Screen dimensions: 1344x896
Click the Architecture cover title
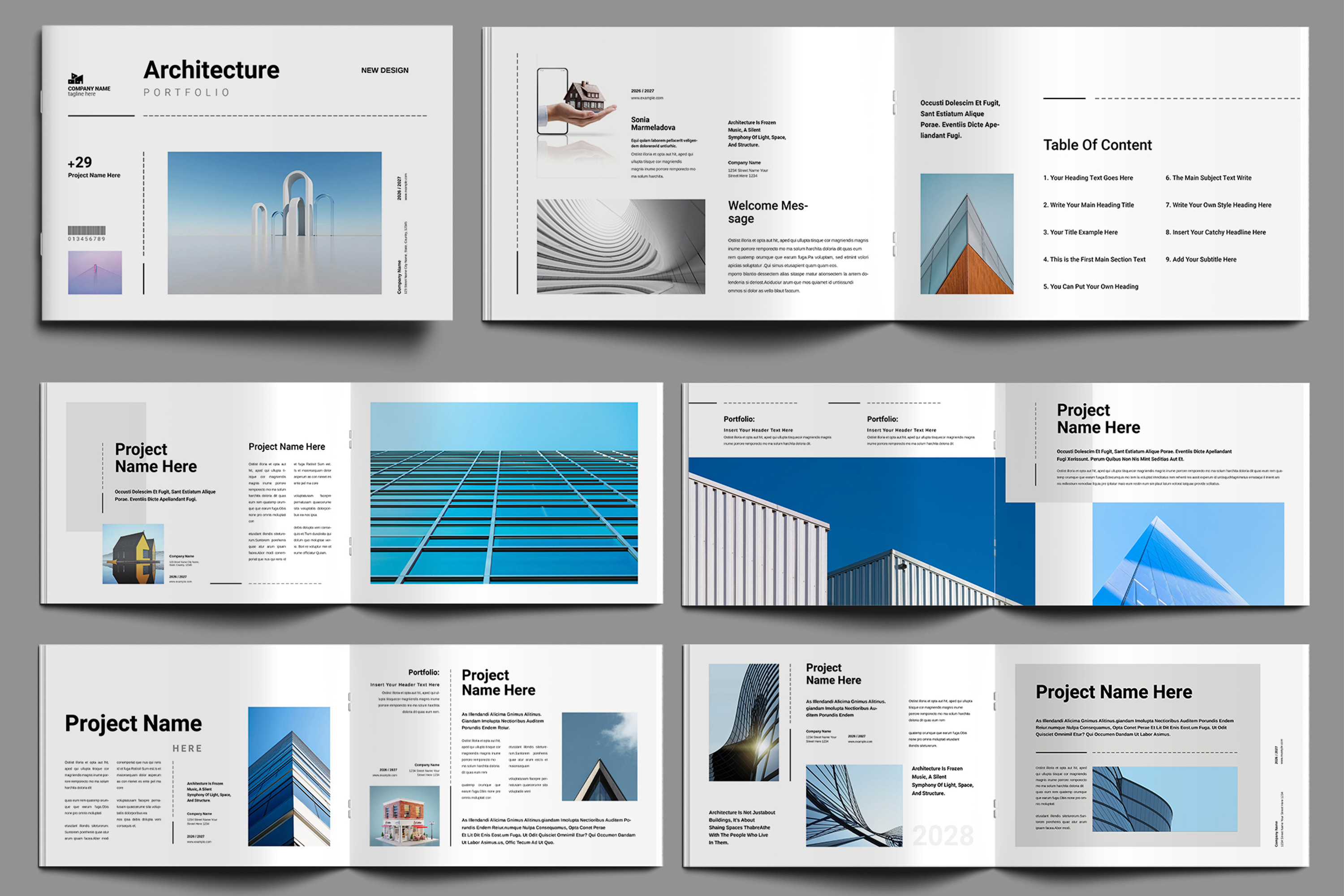[211, 70]
